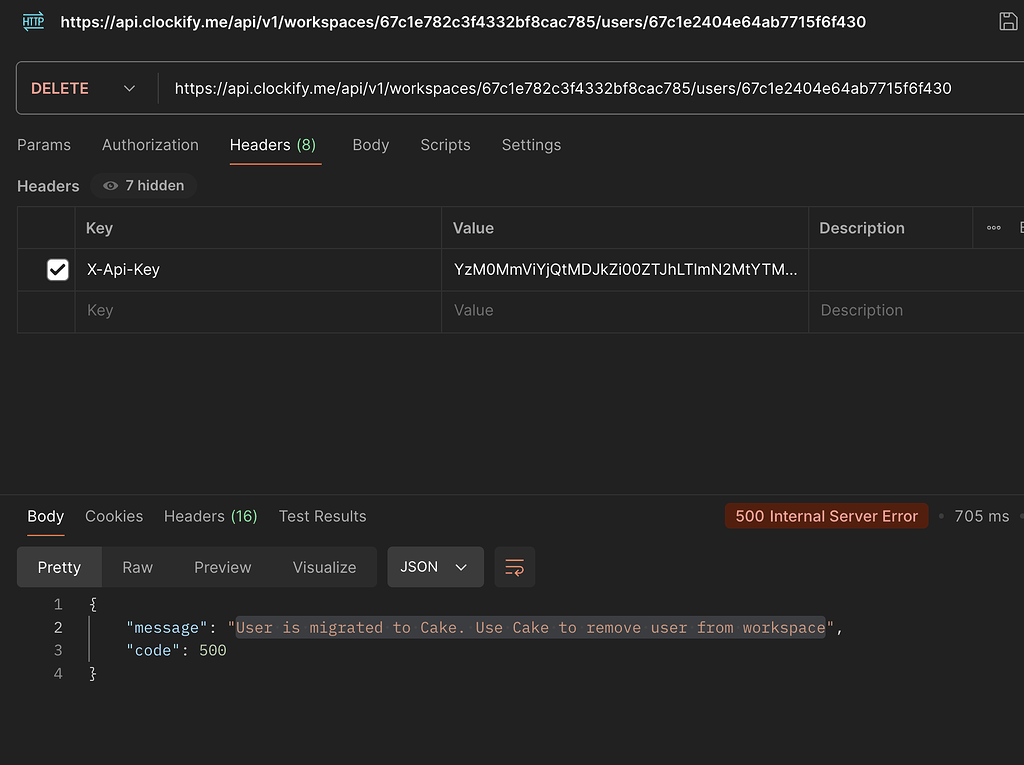Open the Params tab
Viewport: 1024px width, 765px height.
pyautogui.click(x=44, y=145)
